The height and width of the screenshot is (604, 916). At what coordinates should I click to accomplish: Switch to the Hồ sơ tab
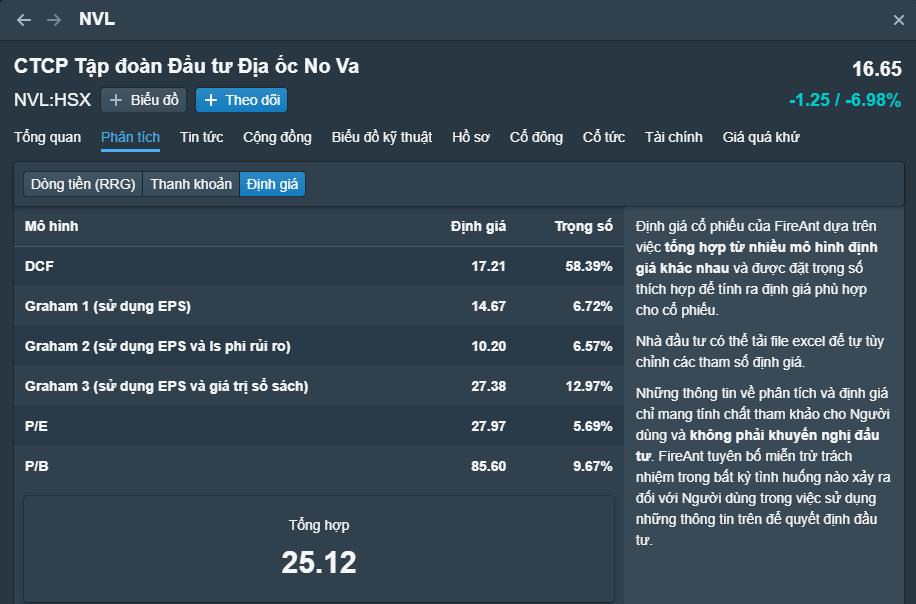[471, 137]
